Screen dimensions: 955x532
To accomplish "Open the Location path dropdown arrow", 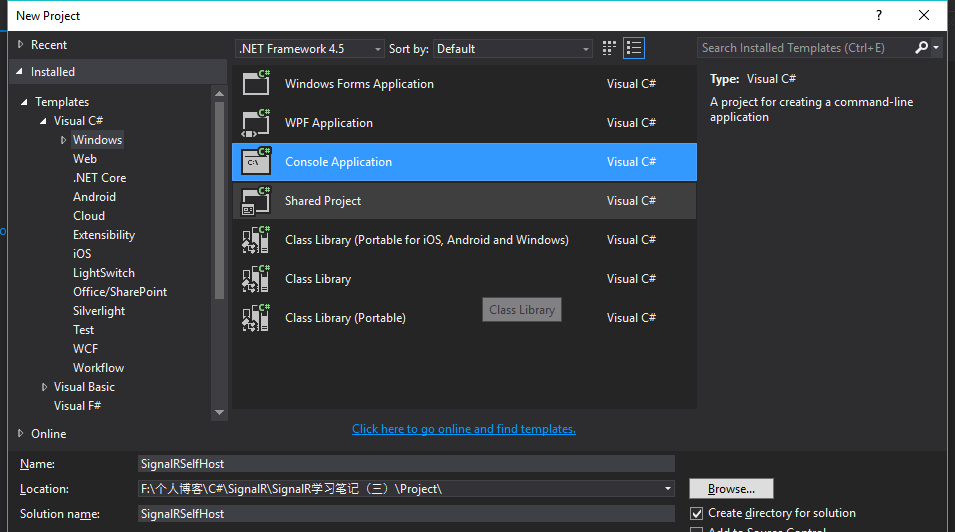I will (x=668, y=489).
